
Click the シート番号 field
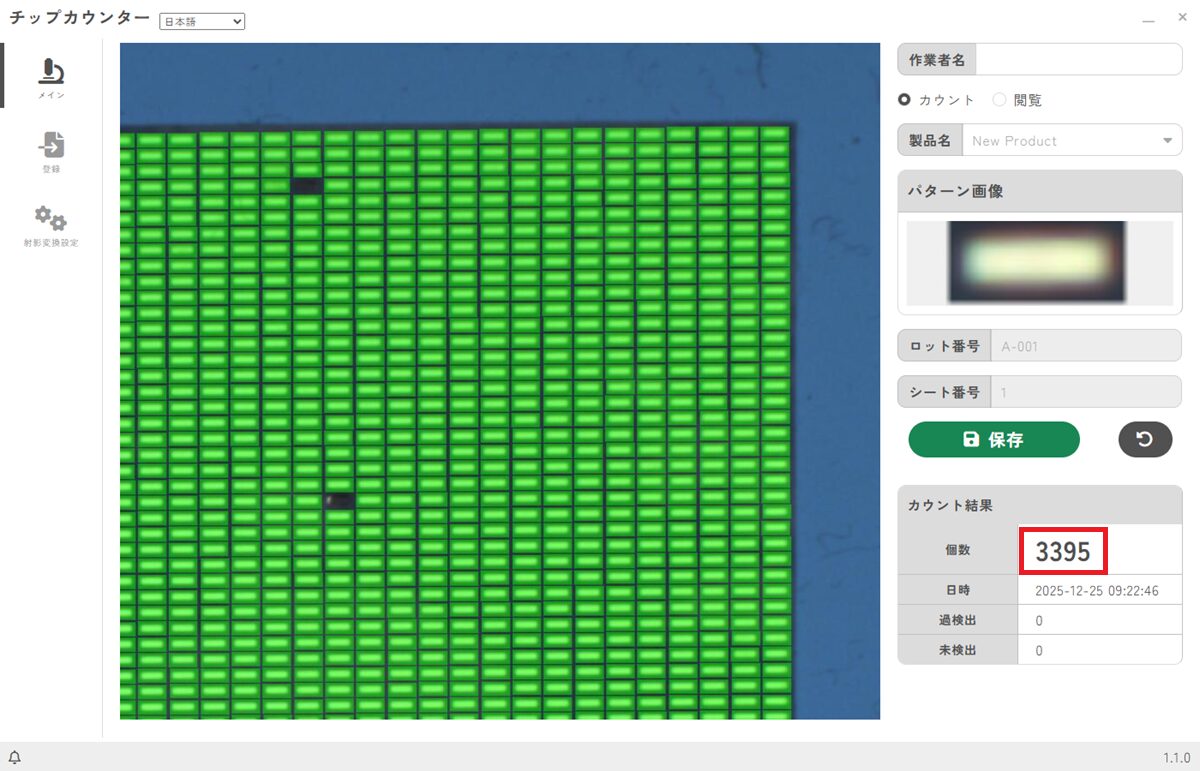1085,392
